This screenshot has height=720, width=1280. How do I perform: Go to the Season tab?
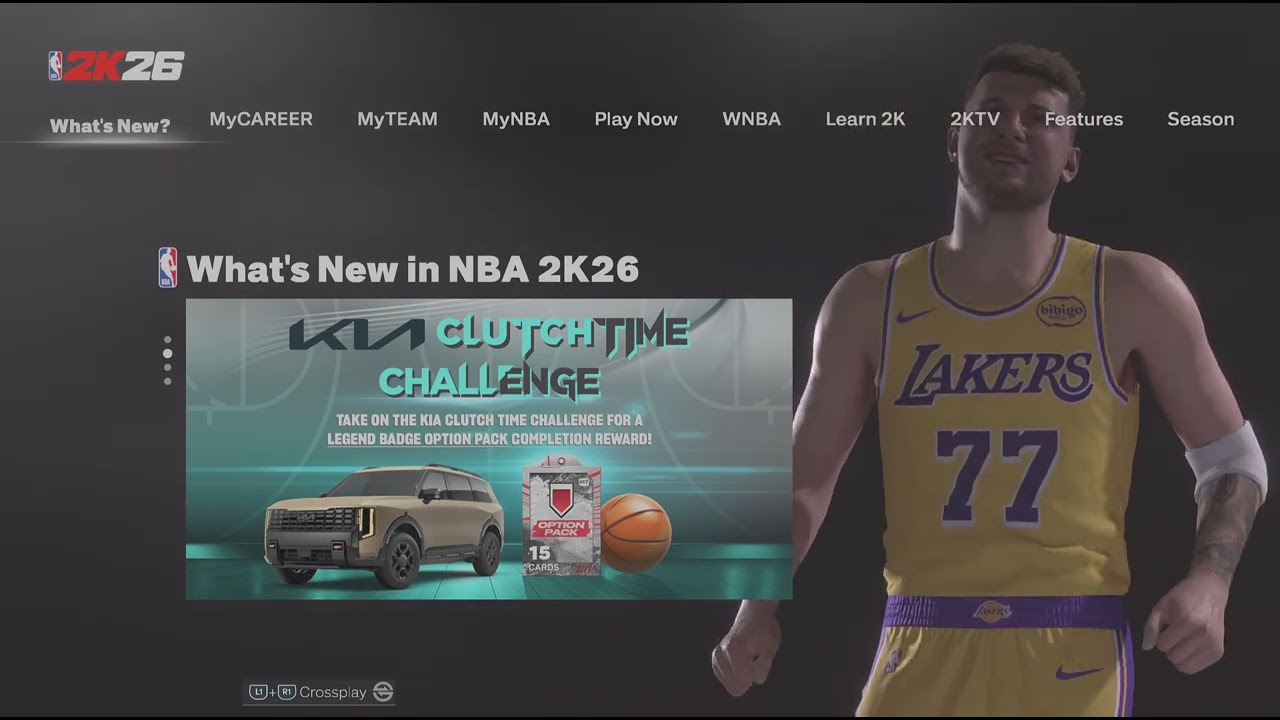[1200, 119]
